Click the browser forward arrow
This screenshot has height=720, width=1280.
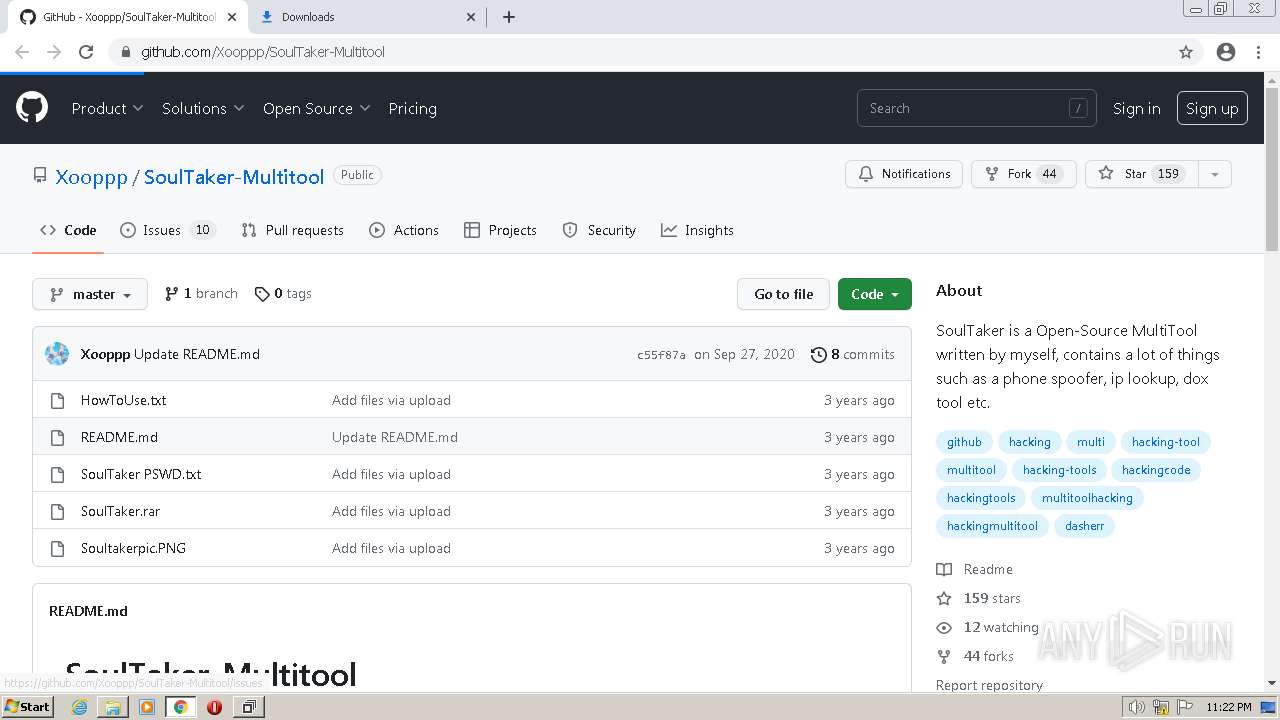[x=54, y=52]
